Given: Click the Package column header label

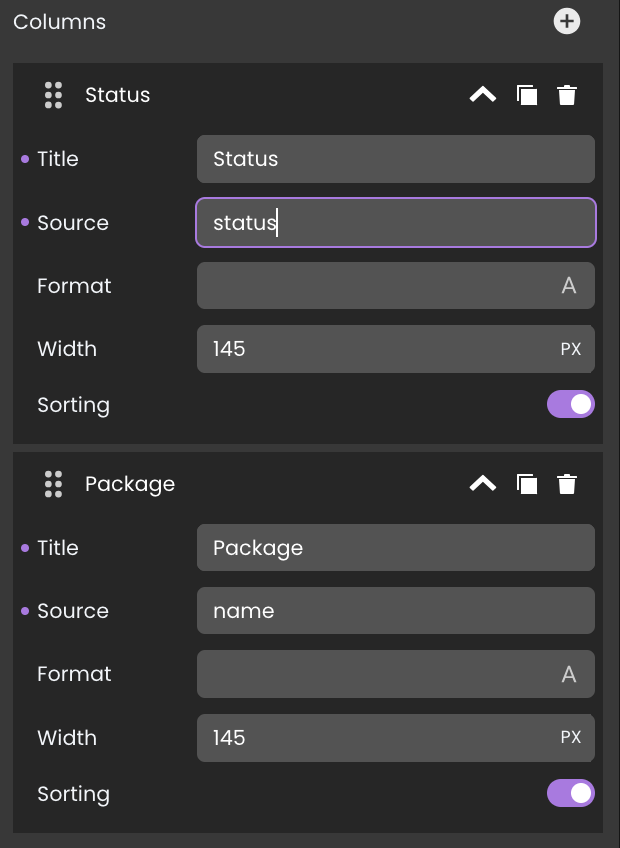Looking at the screenshot, I should coord(130,484).
